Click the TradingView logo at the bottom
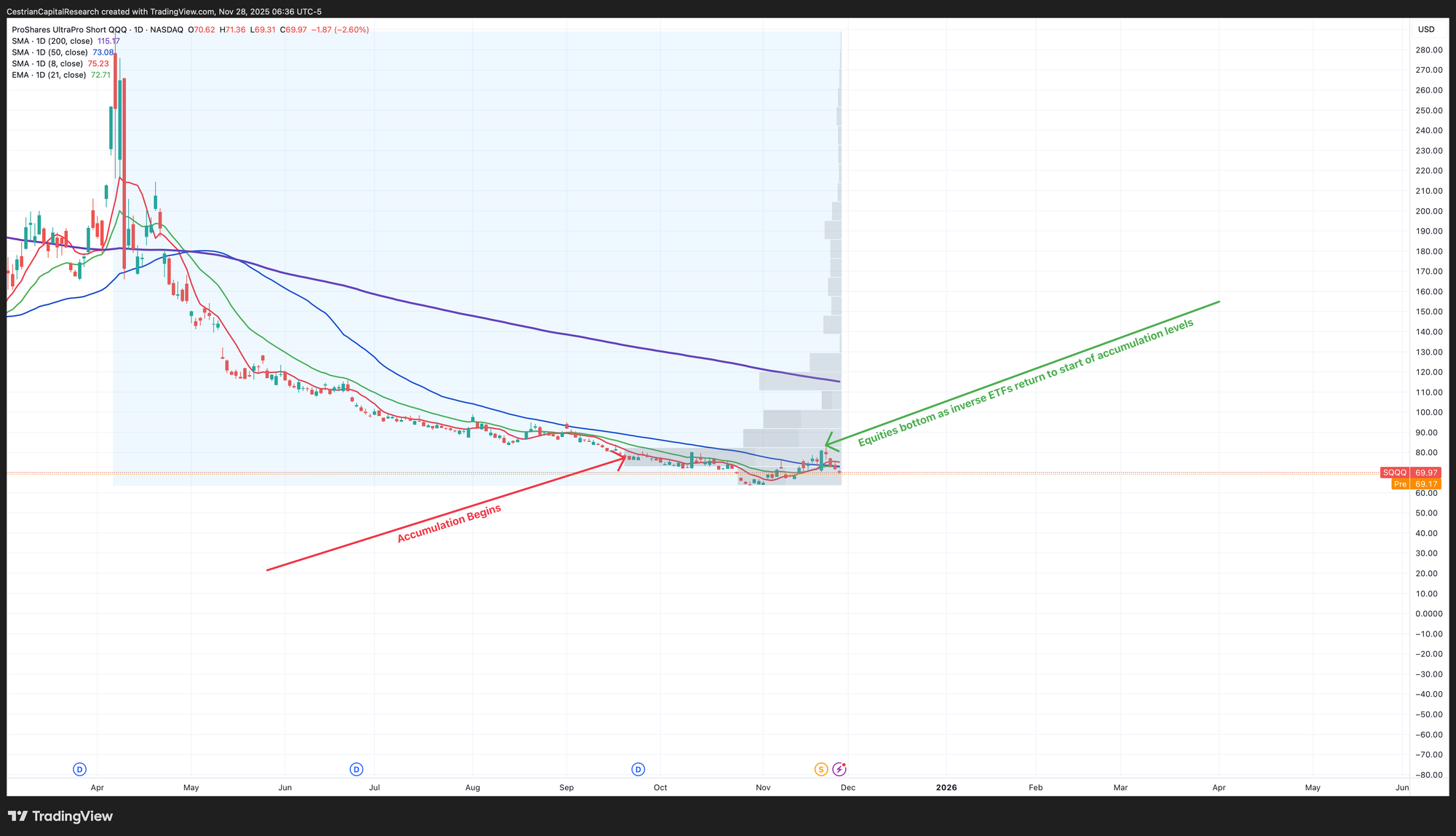This screenshot has height=836, width=1456. click(x=60, y=816)
